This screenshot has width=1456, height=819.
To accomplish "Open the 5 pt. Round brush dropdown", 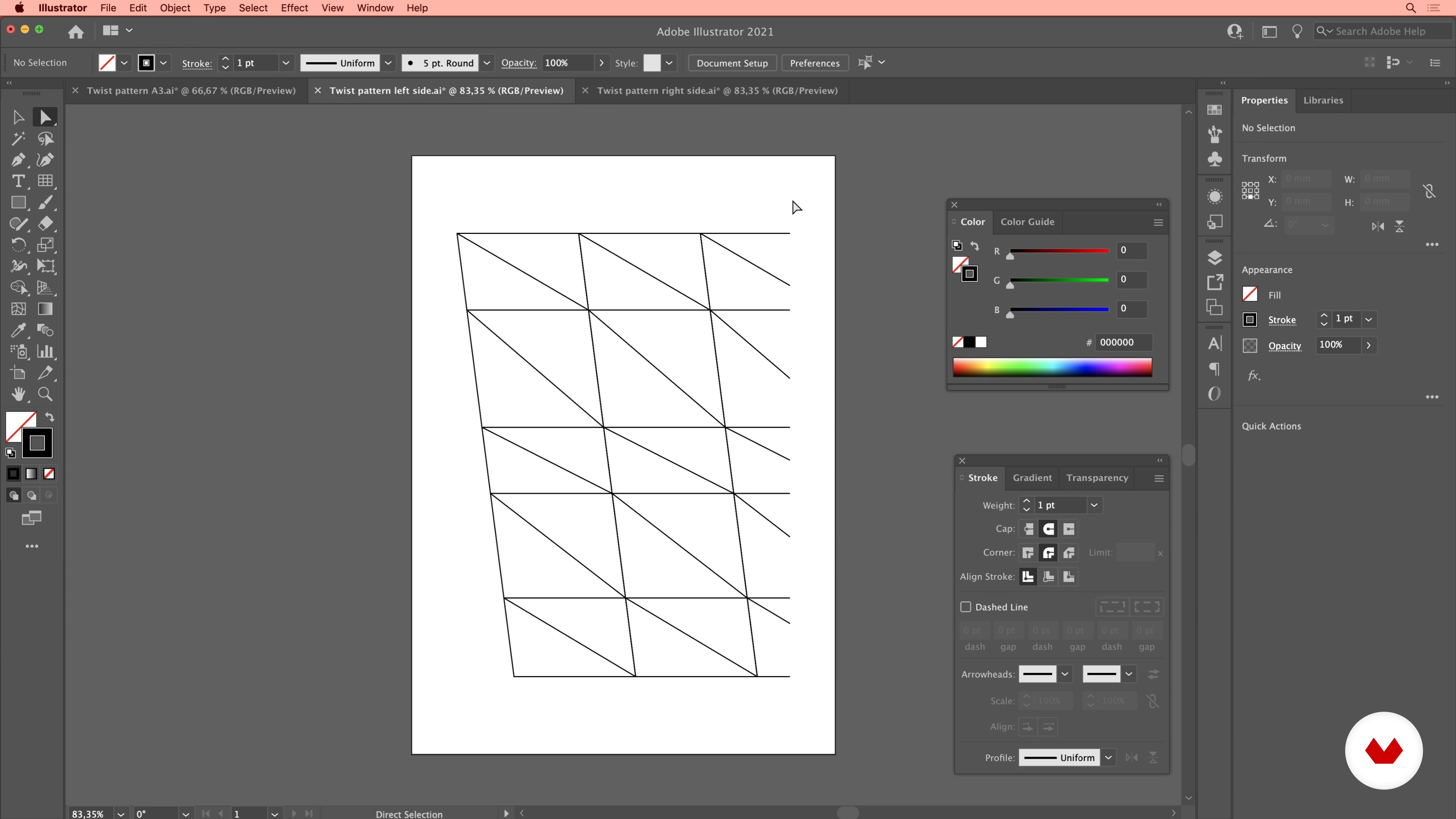I will tap(486, 63).
